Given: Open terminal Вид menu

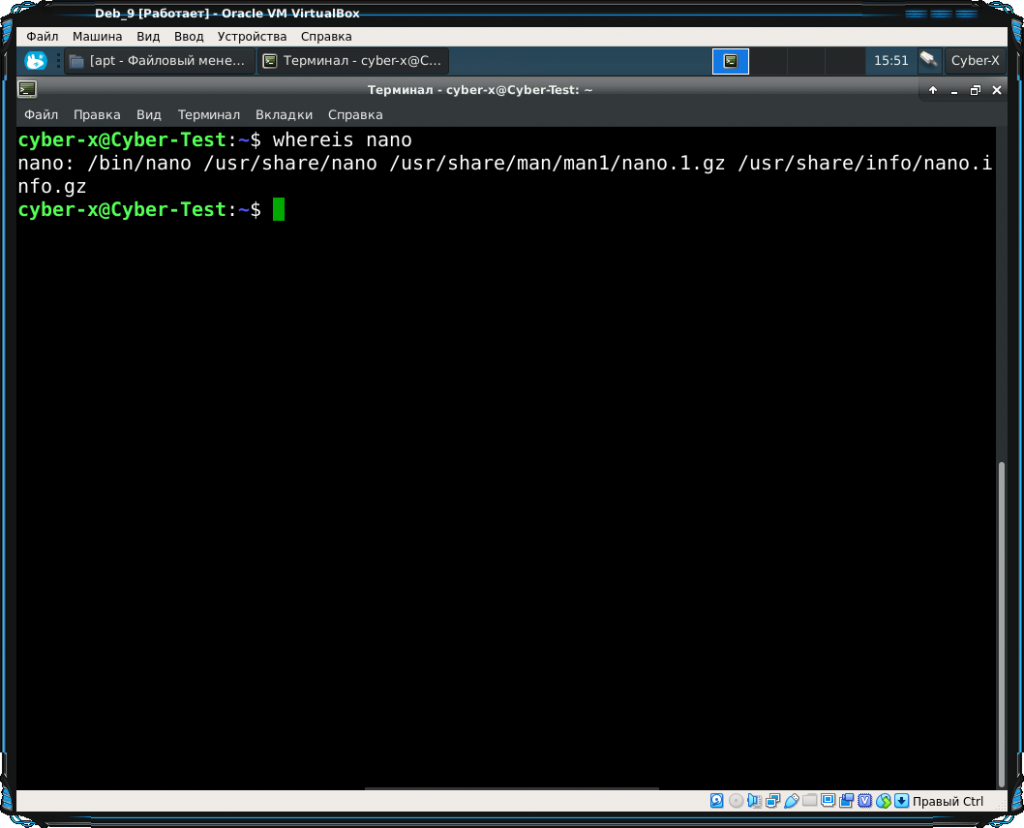Looking at the screenshot, I should pyautogui.click(x=149, y=115).
